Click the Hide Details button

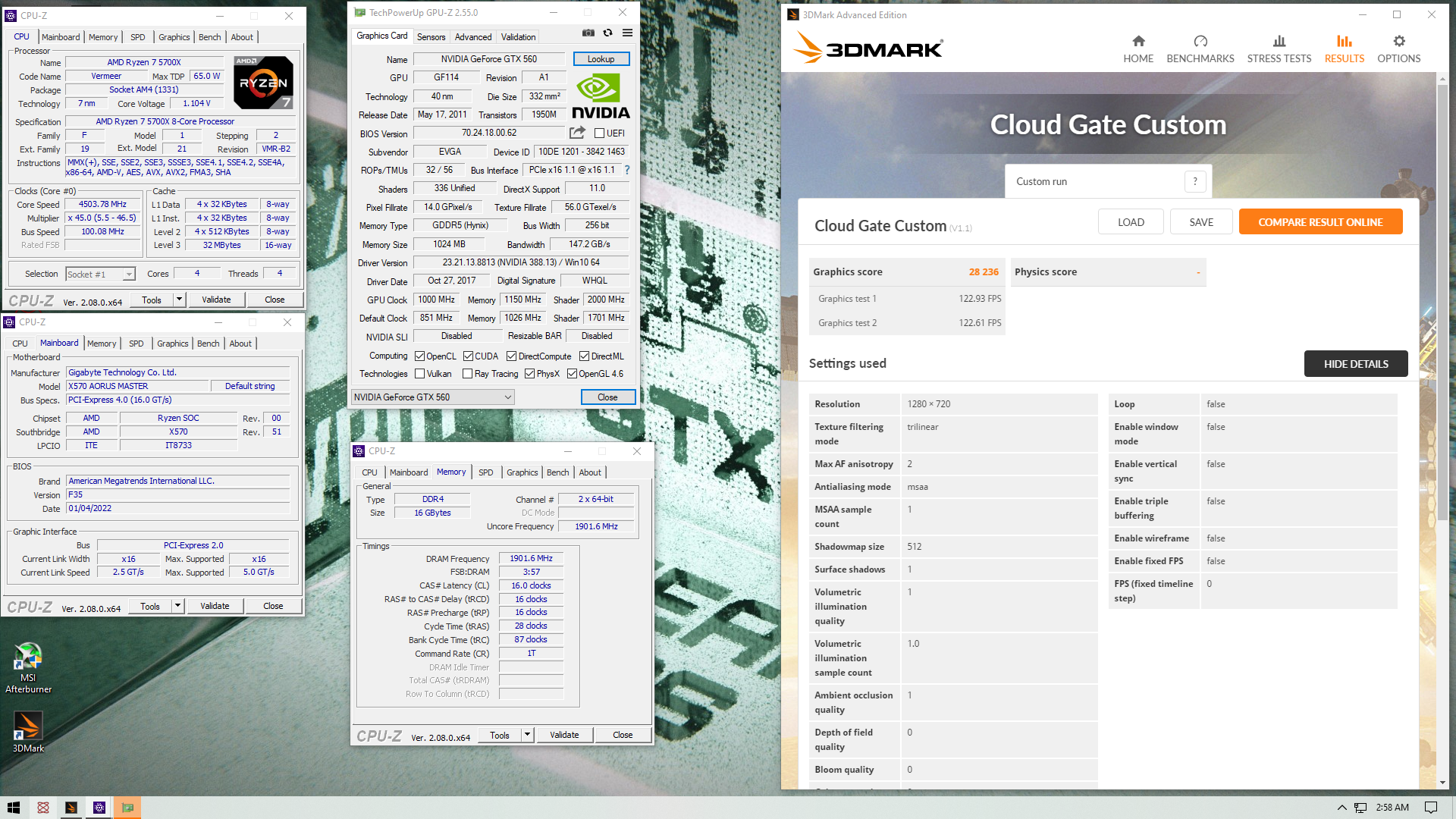click(1356, 364)
